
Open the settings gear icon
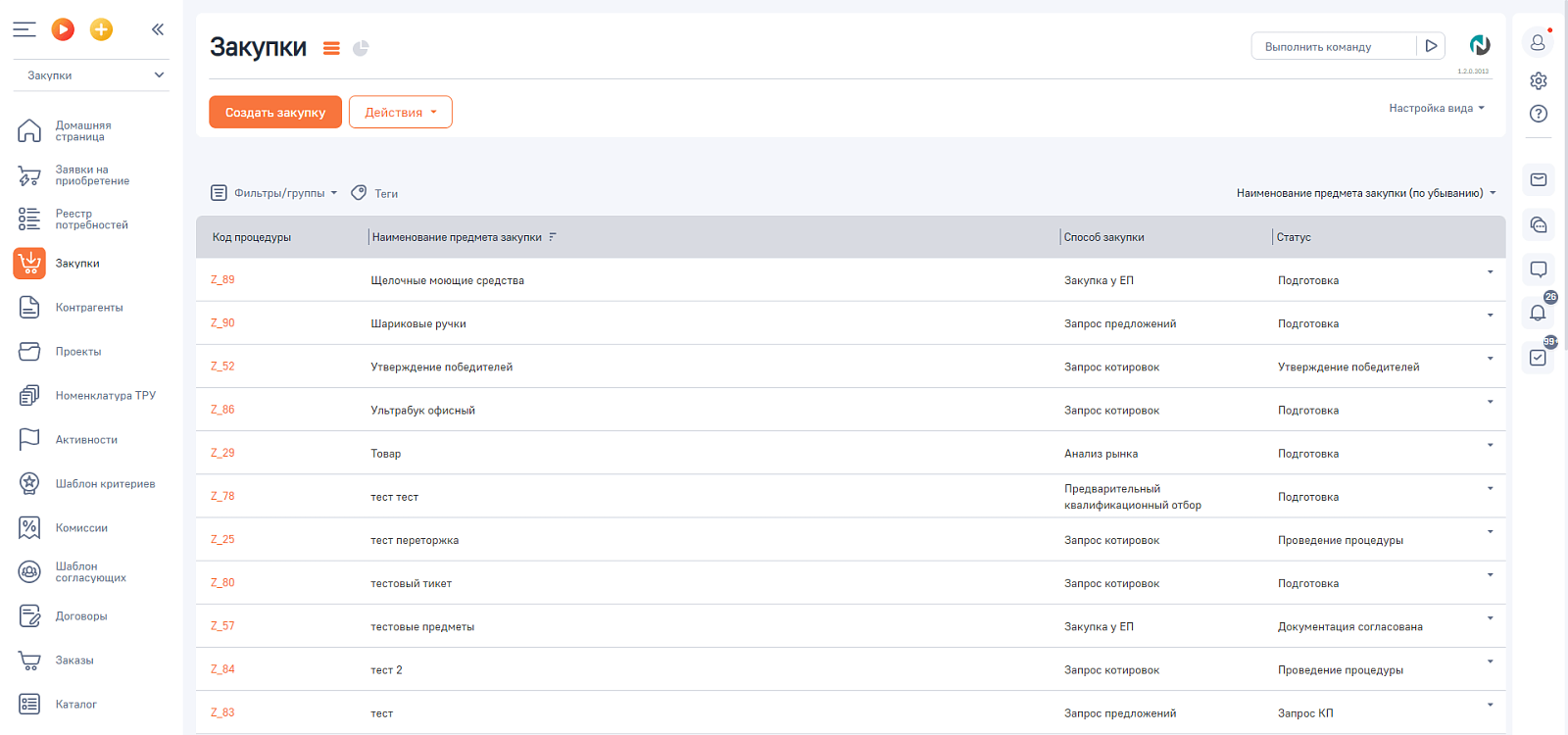point(1539,81)
